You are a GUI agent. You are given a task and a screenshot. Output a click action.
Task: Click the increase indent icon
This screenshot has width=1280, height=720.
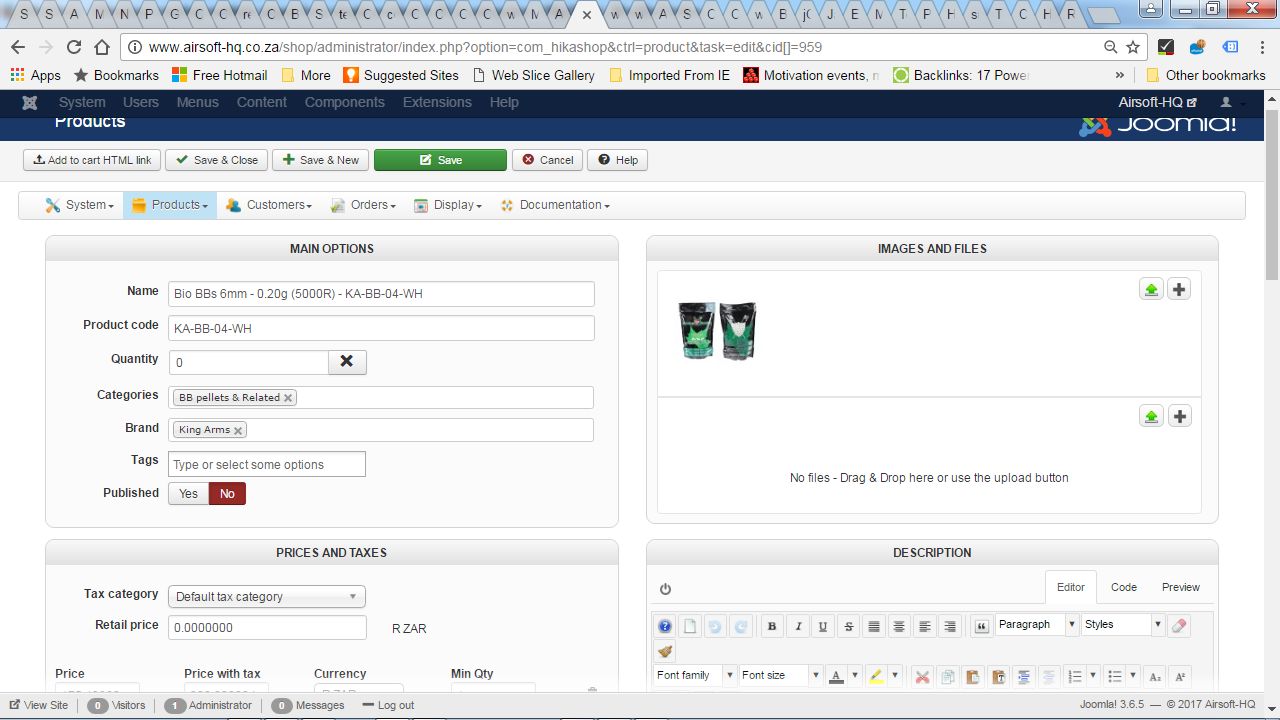click(x=1023, y=677)
